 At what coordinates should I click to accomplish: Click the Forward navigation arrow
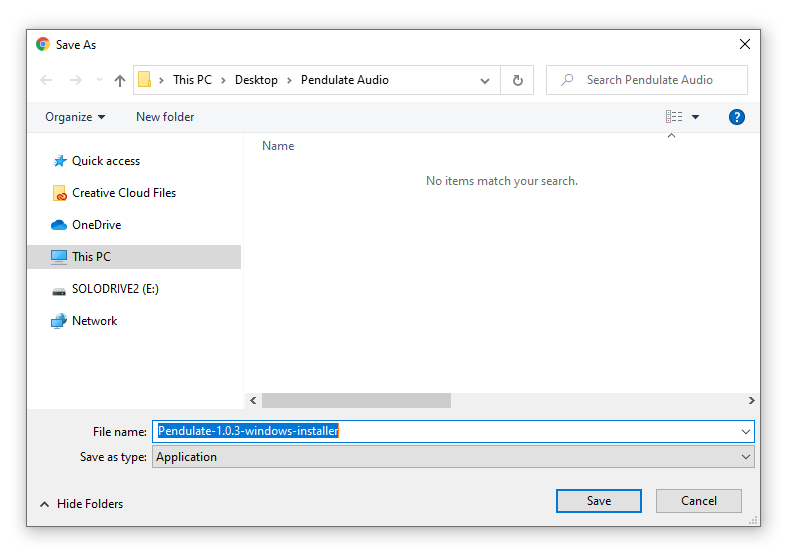(75, 80)
